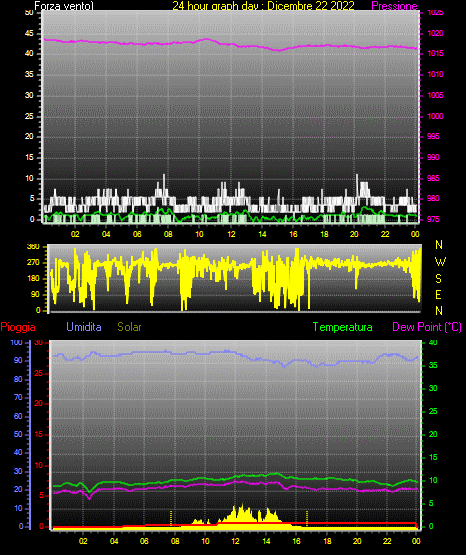This screenshot has width=466, height=555.
Task: Click the Forza vento axis title
Action: [64, 6]
